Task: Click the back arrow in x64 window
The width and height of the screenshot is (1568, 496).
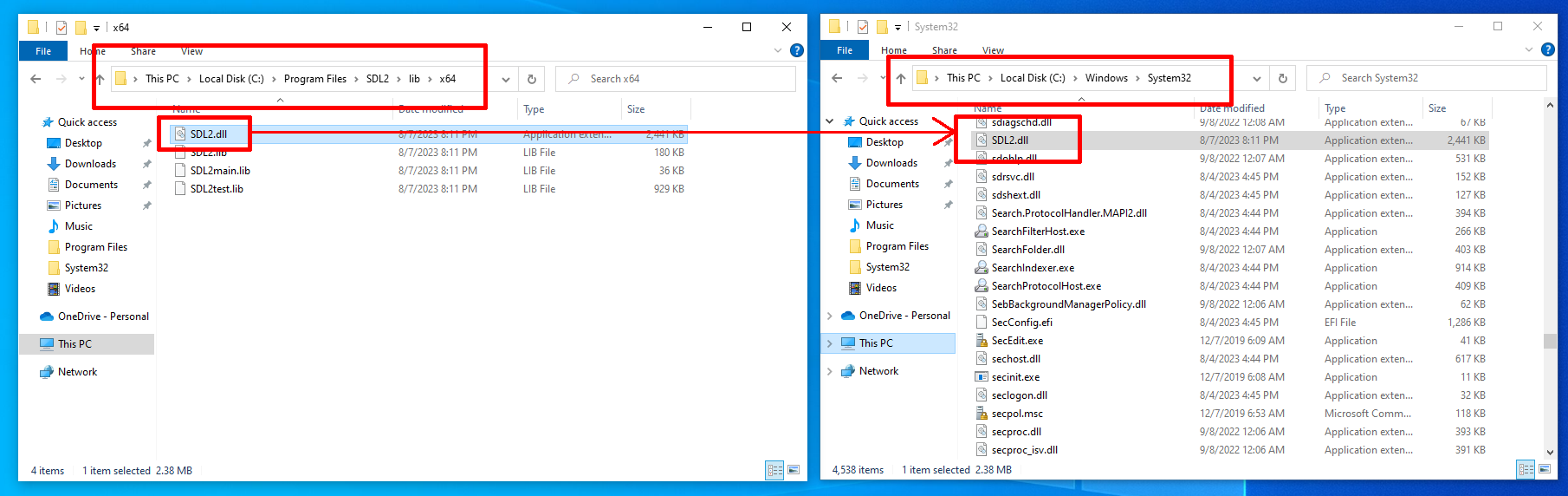Action: click(x=36, y=79)
